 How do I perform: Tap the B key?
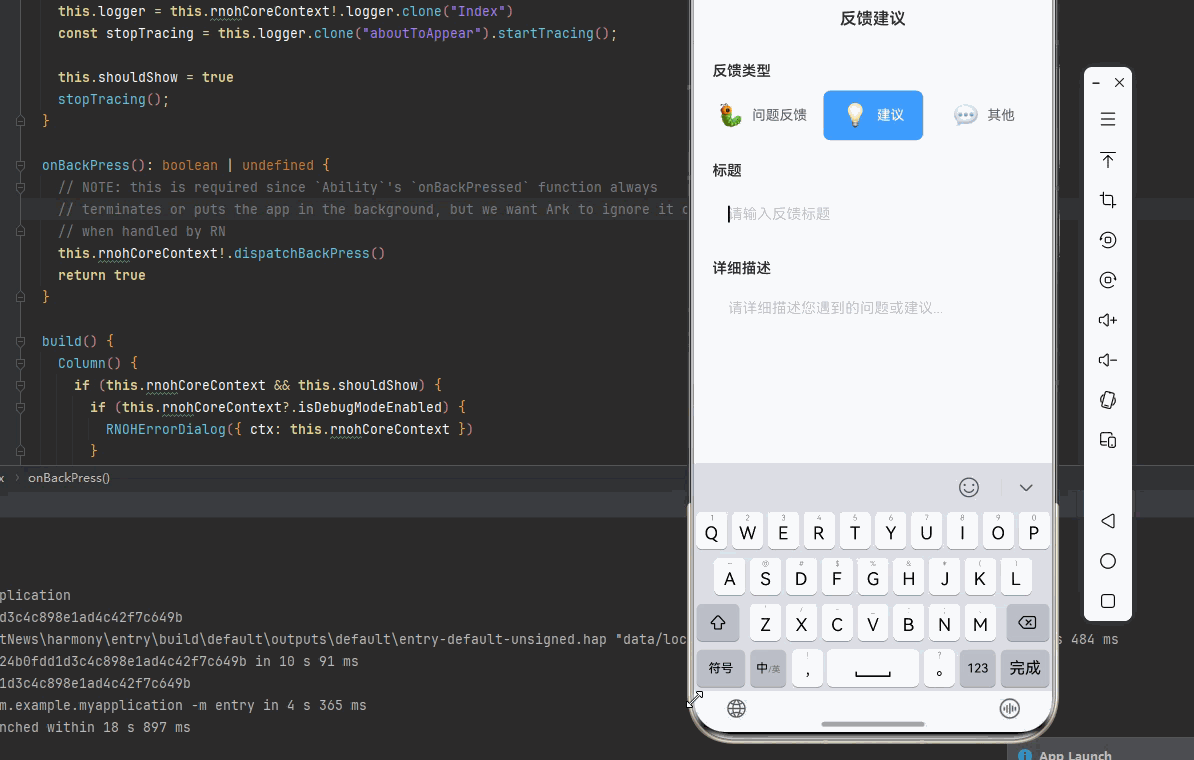point(908,623)
